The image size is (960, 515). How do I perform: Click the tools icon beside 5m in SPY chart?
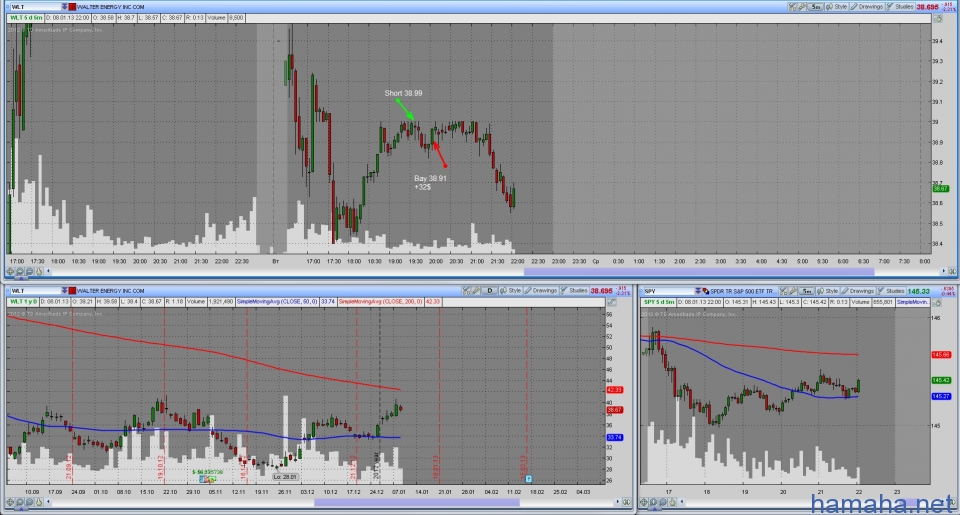click(x=793, y=291)
